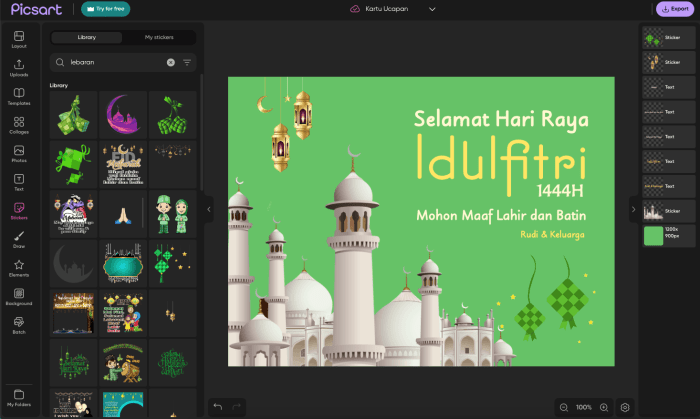Select the Idulfitri title on canvas
The image size is (700, 419).
point(501,163)
